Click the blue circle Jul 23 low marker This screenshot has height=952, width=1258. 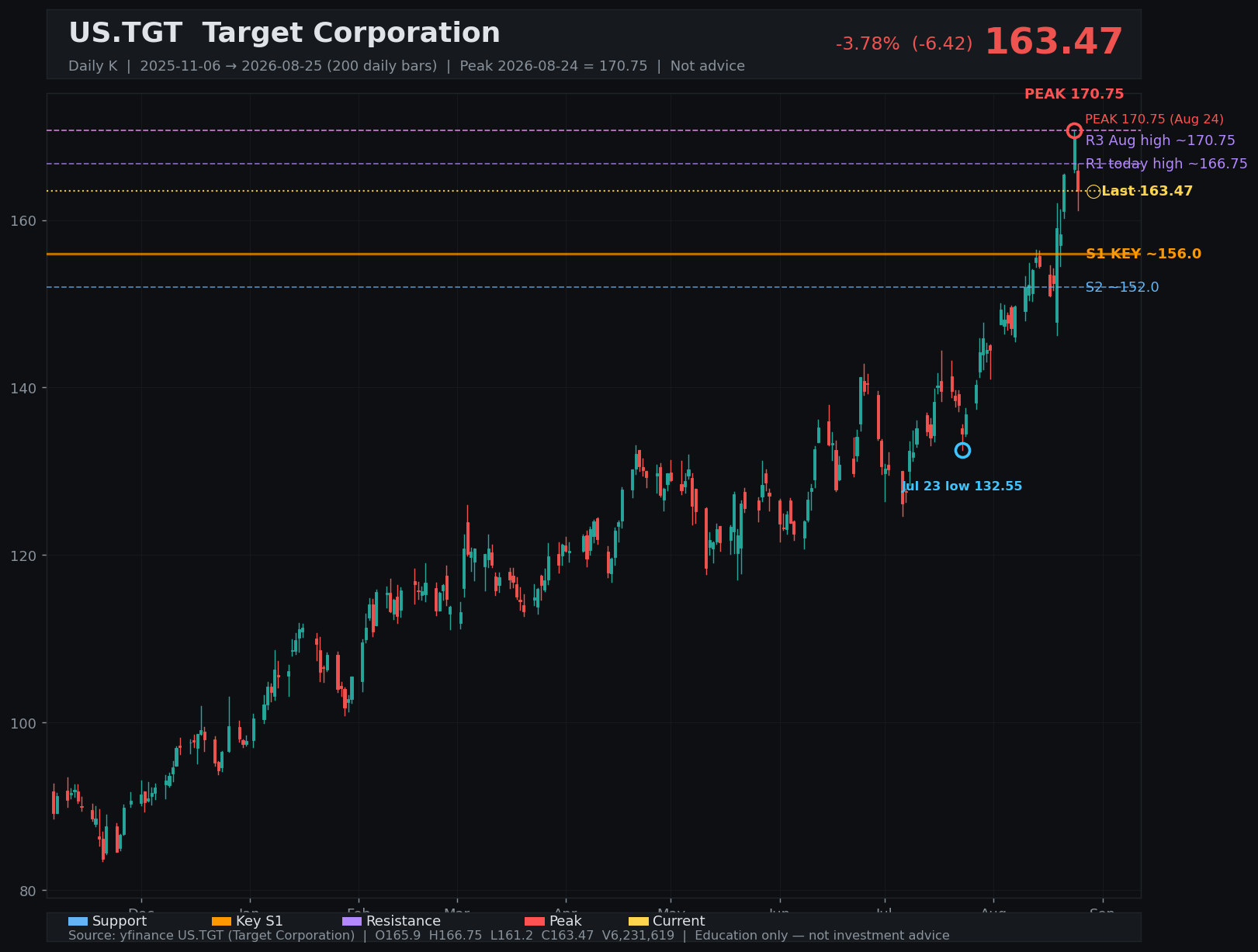962,450
